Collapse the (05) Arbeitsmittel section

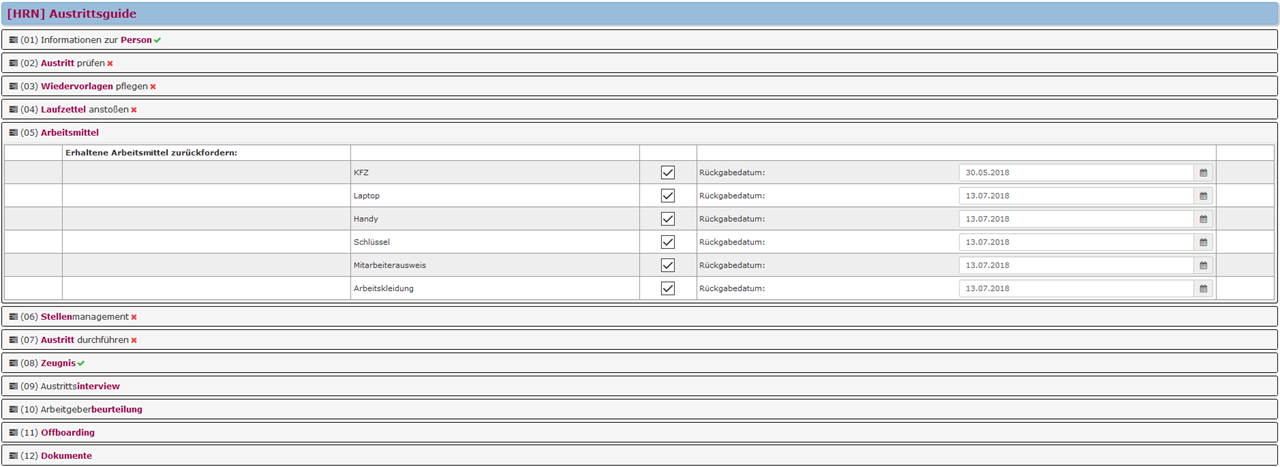(x=69, y=132)
